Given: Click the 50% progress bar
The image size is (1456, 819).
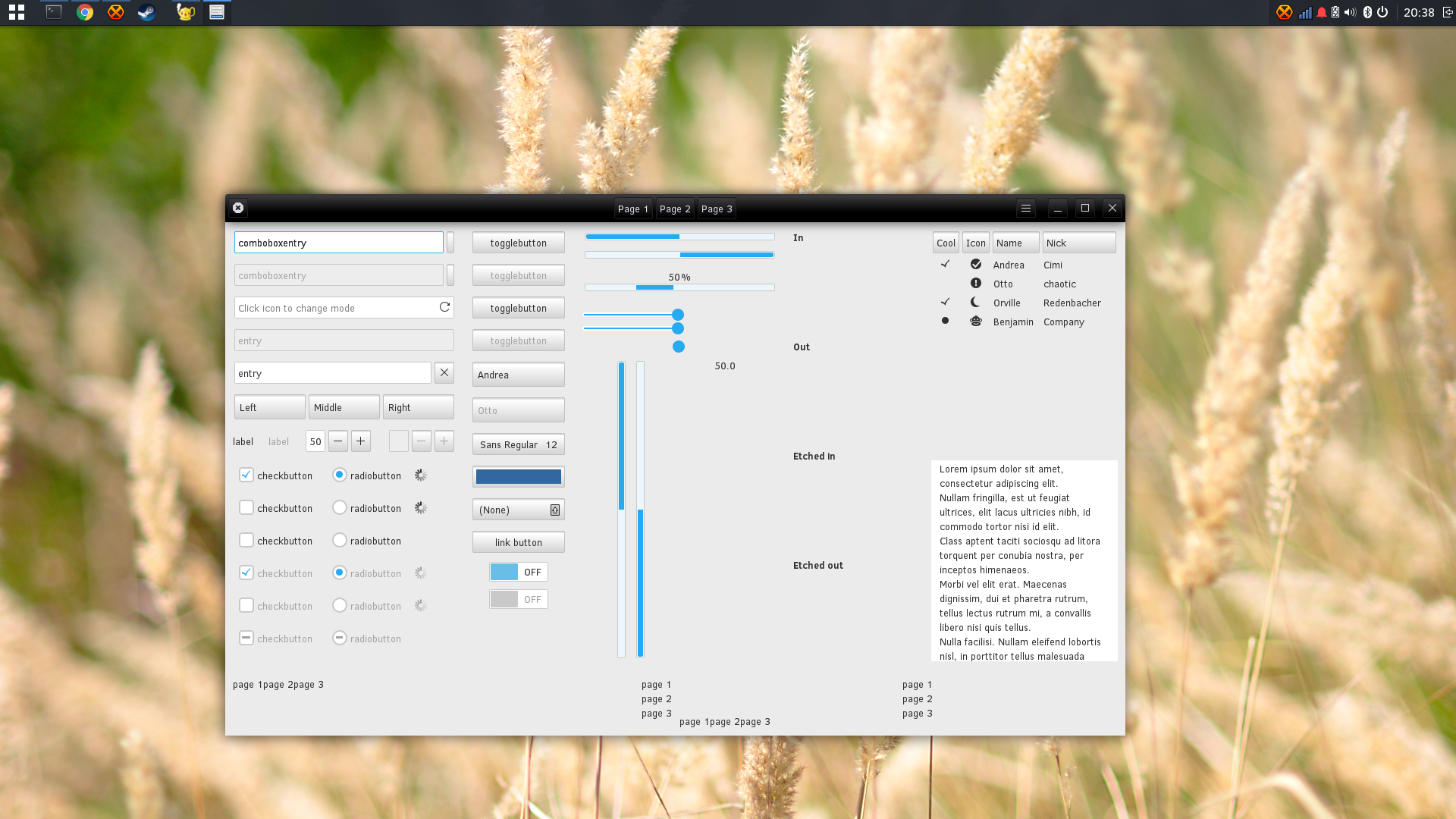Looking at the screenshot, I should pos(679,287).
